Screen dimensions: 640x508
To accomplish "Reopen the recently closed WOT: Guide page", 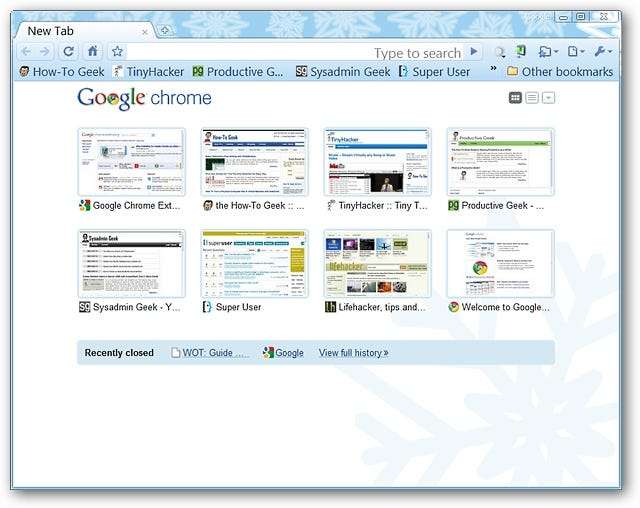I will (210, 353).
